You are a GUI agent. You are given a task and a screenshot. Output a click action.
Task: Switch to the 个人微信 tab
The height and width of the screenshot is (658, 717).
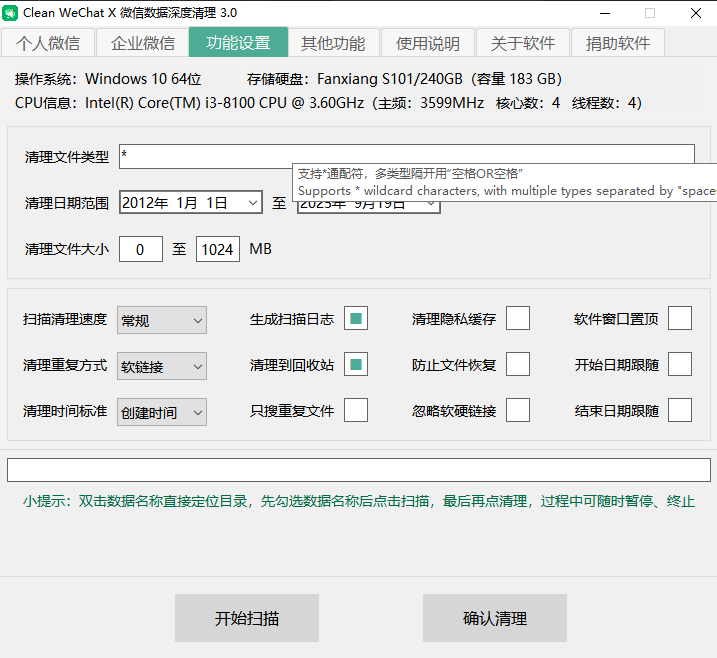48,43
